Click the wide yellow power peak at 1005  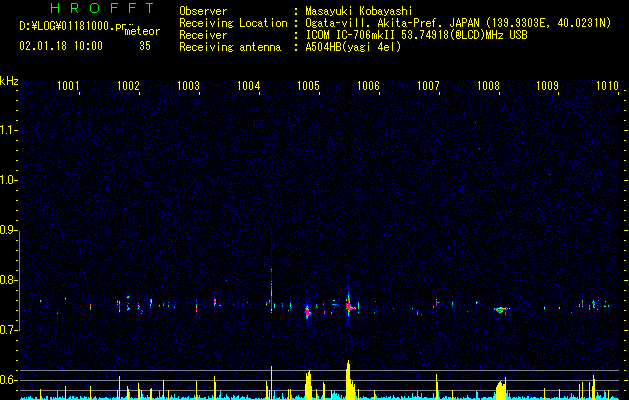[x=308, y=385]
